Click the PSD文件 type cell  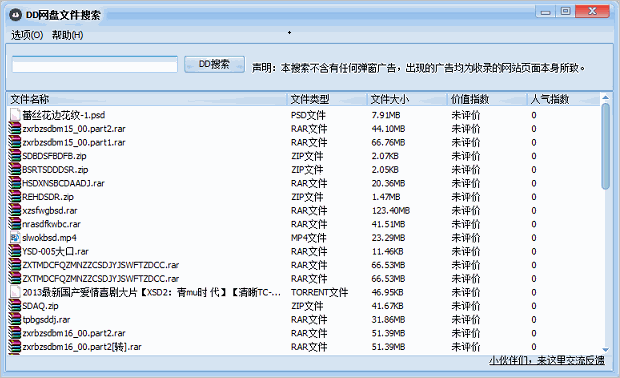(x=308, y=115)
